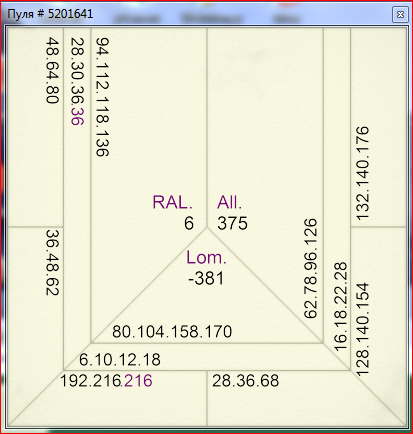
Task: Click vertical score 128.140.154
Action: pos(363,330)
